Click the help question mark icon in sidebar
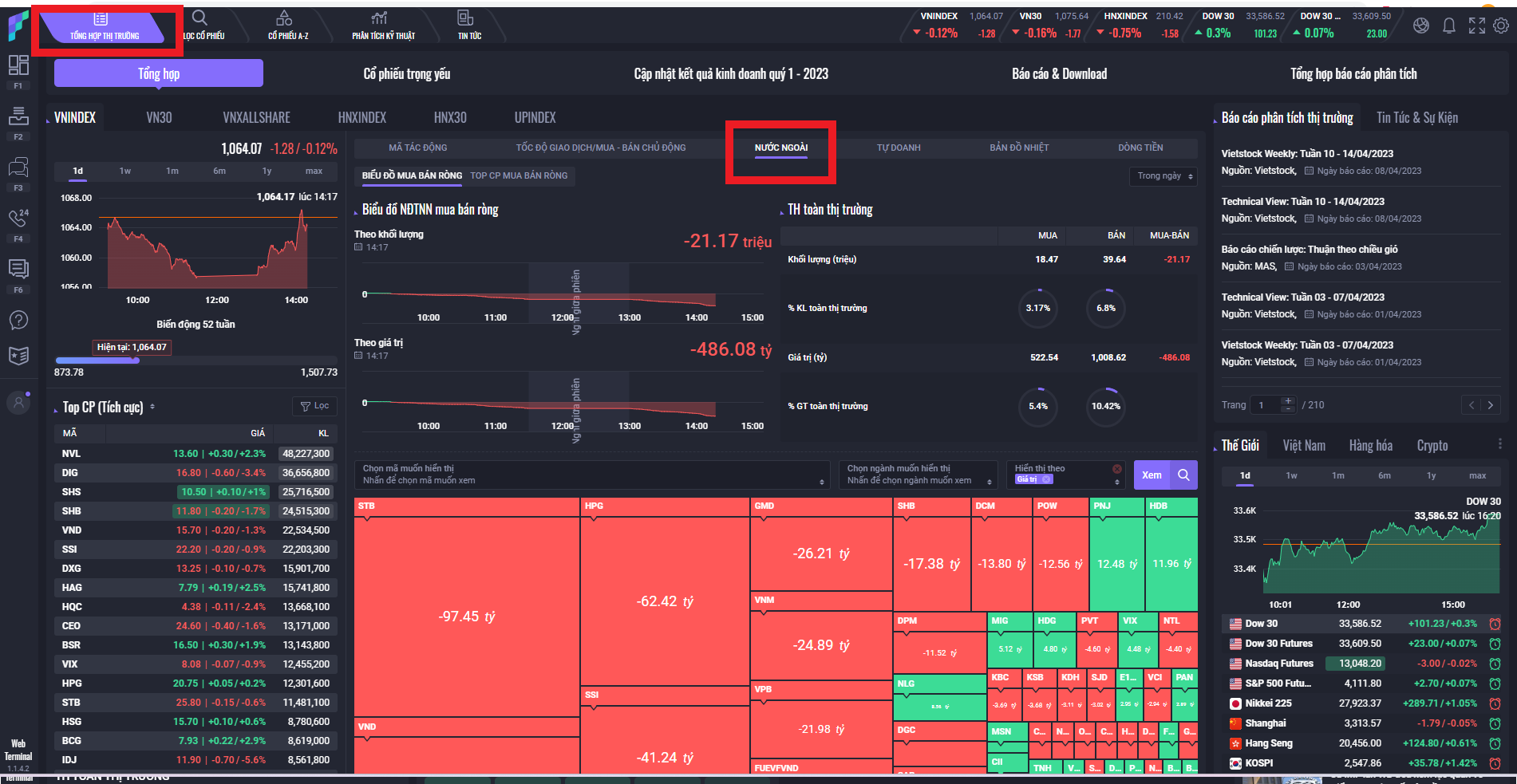The height and width of the screenshot is (784, 1517). [18, 321]
